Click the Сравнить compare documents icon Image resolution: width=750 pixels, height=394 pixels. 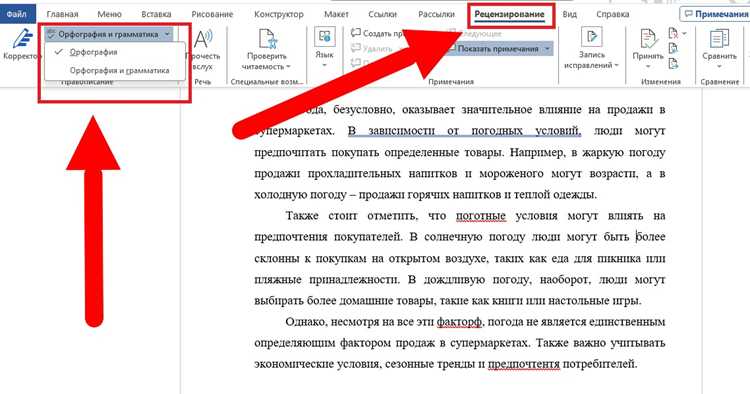[x=719, y=39]
